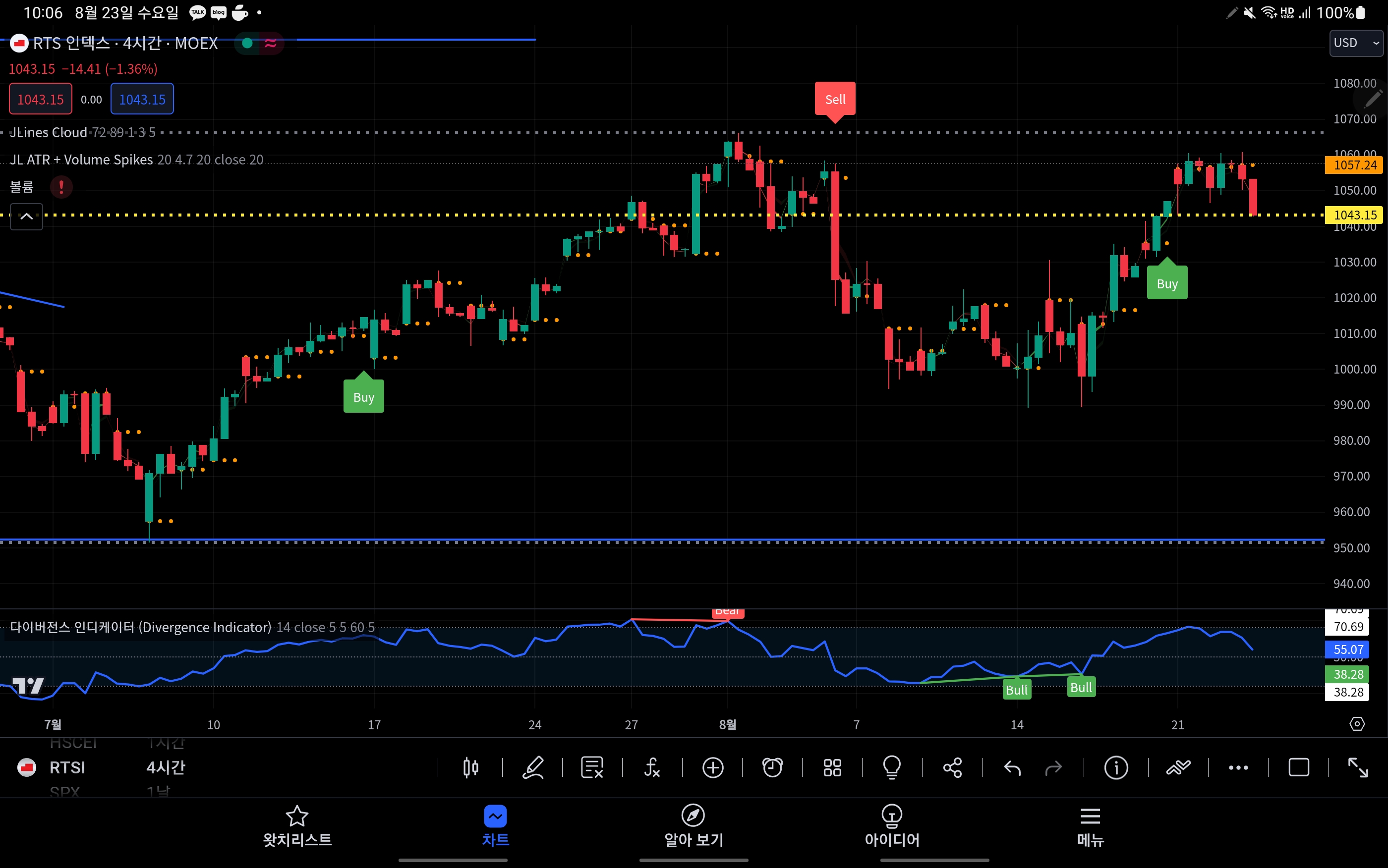Tap the RTS index flag logo

[x=19, y=43]
